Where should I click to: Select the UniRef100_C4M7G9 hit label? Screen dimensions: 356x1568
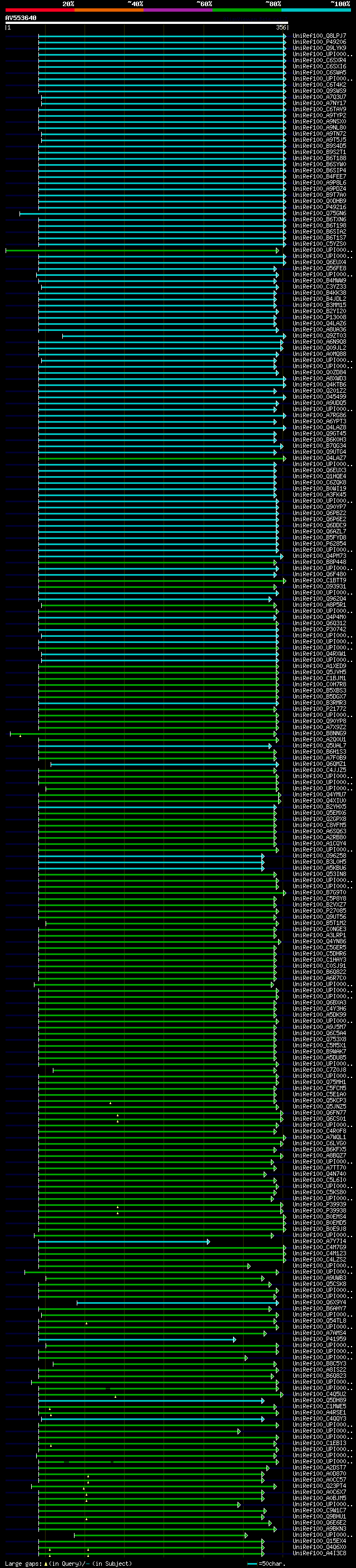coord(319,1247)
